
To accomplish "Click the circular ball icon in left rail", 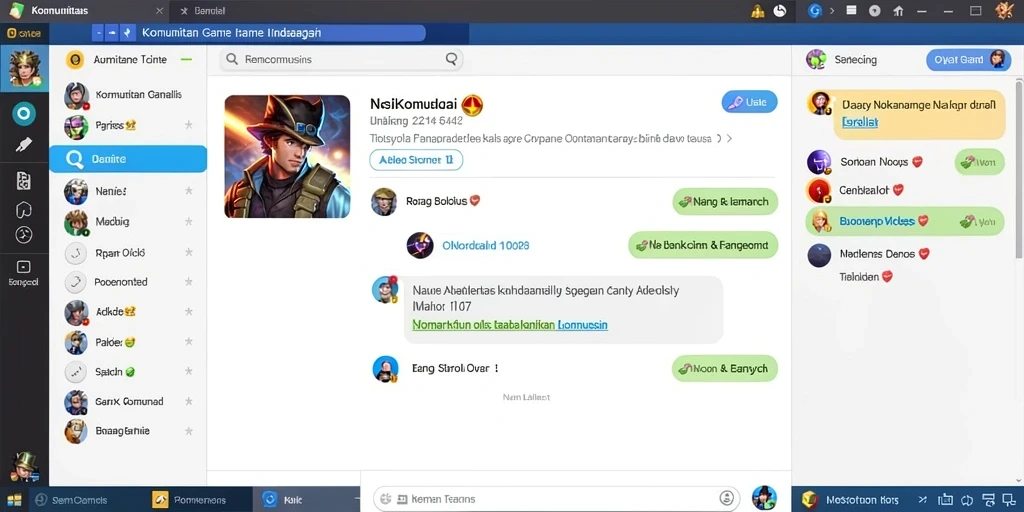I will [x=24, y=235].
